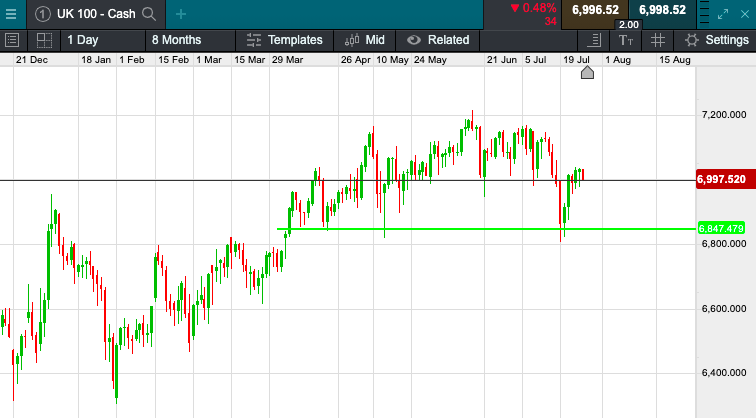
Task: Open the main hamburger menu
Action: (x=11, y=14)
